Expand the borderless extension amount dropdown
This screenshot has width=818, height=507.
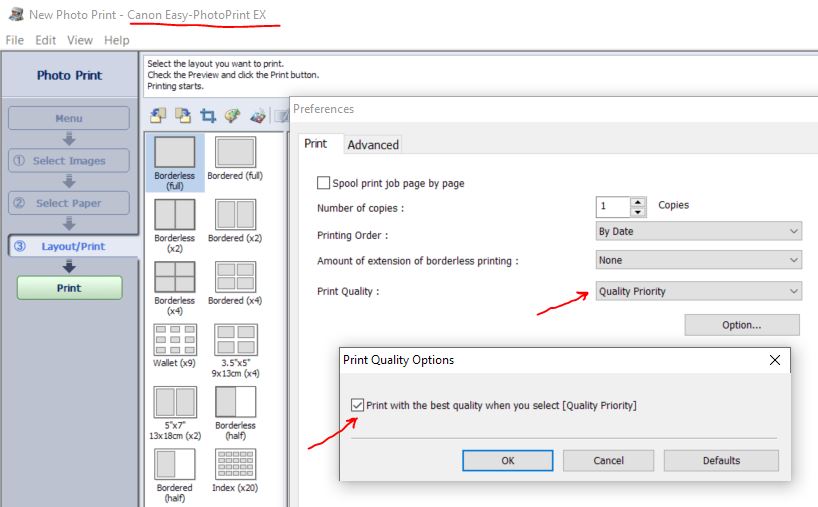[698, 260]
